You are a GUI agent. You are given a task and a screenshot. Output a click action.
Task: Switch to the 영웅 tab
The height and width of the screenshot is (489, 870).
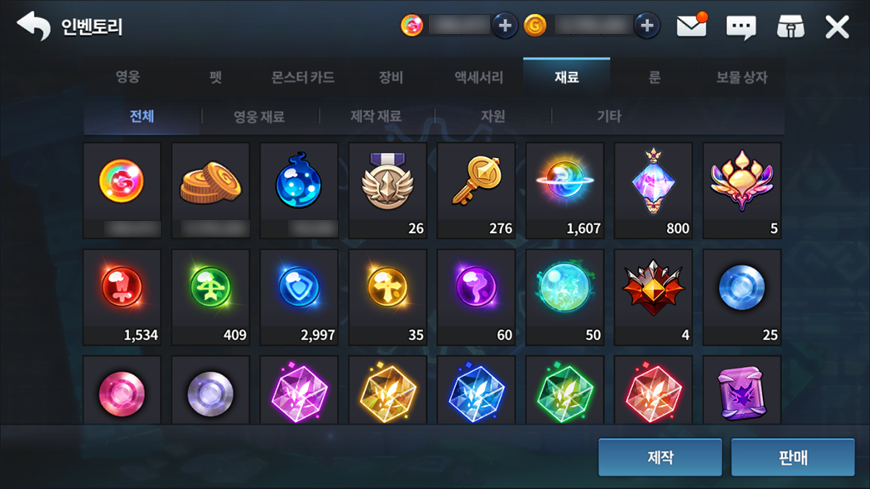(x=128, y=77)
